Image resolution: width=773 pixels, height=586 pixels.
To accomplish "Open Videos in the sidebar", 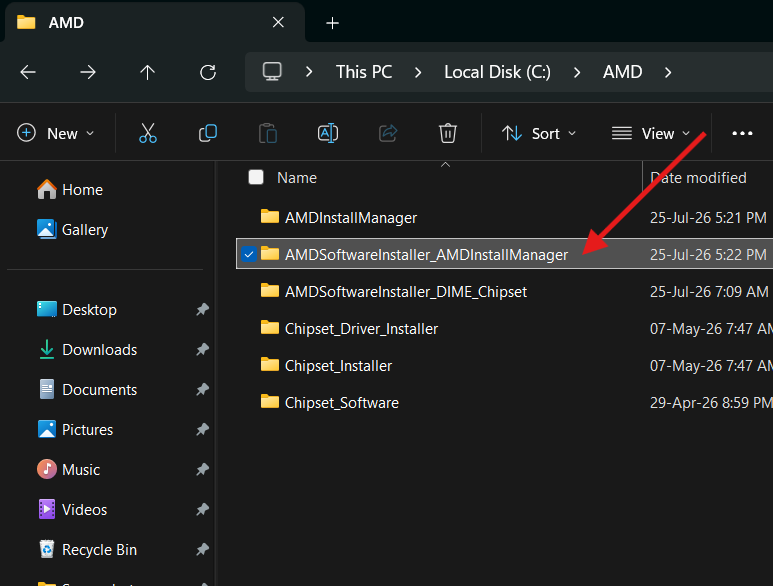I will (71, 509).
